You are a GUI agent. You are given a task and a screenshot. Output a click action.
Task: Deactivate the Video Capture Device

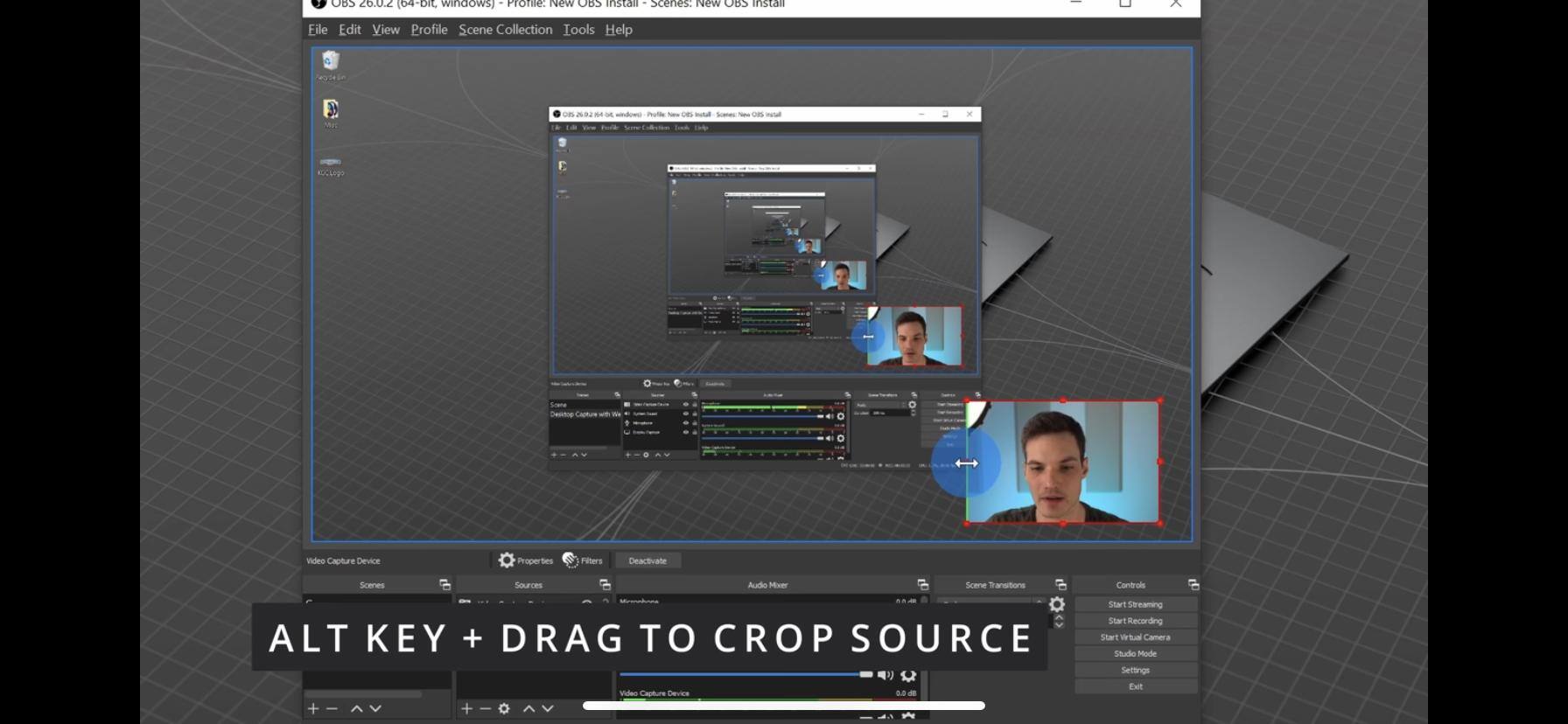click(x=647, y=560)
